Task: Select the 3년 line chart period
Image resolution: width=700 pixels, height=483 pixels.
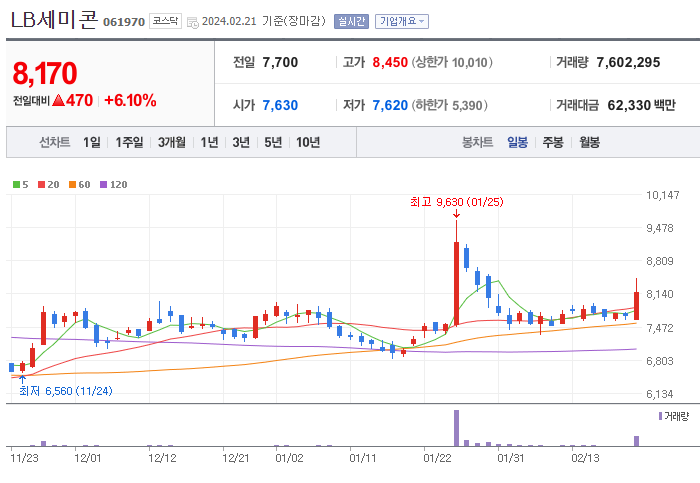Action: tap(241, 142)
